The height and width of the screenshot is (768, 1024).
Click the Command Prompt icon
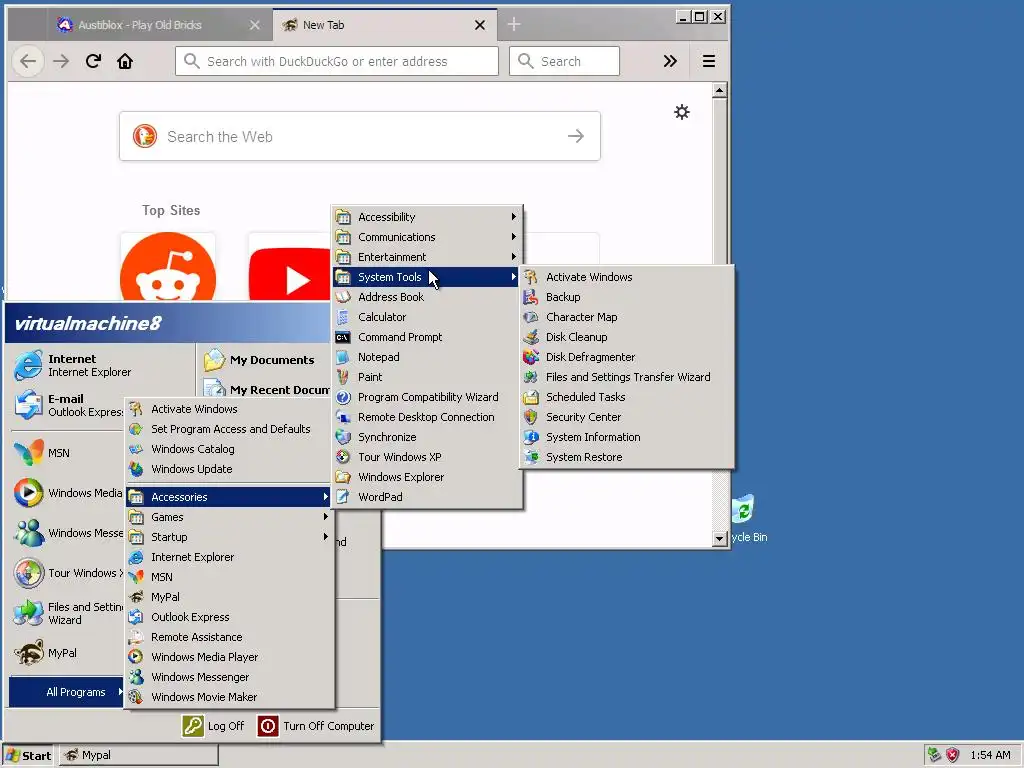click(343, 337)
